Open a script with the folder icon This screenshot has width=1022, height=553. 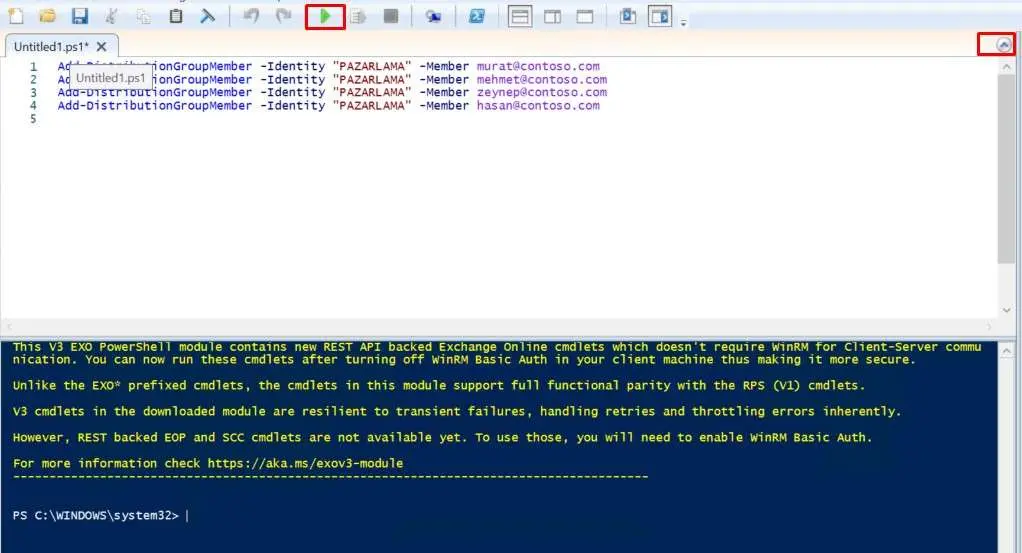pyautogui.click(x=47, y=16)
